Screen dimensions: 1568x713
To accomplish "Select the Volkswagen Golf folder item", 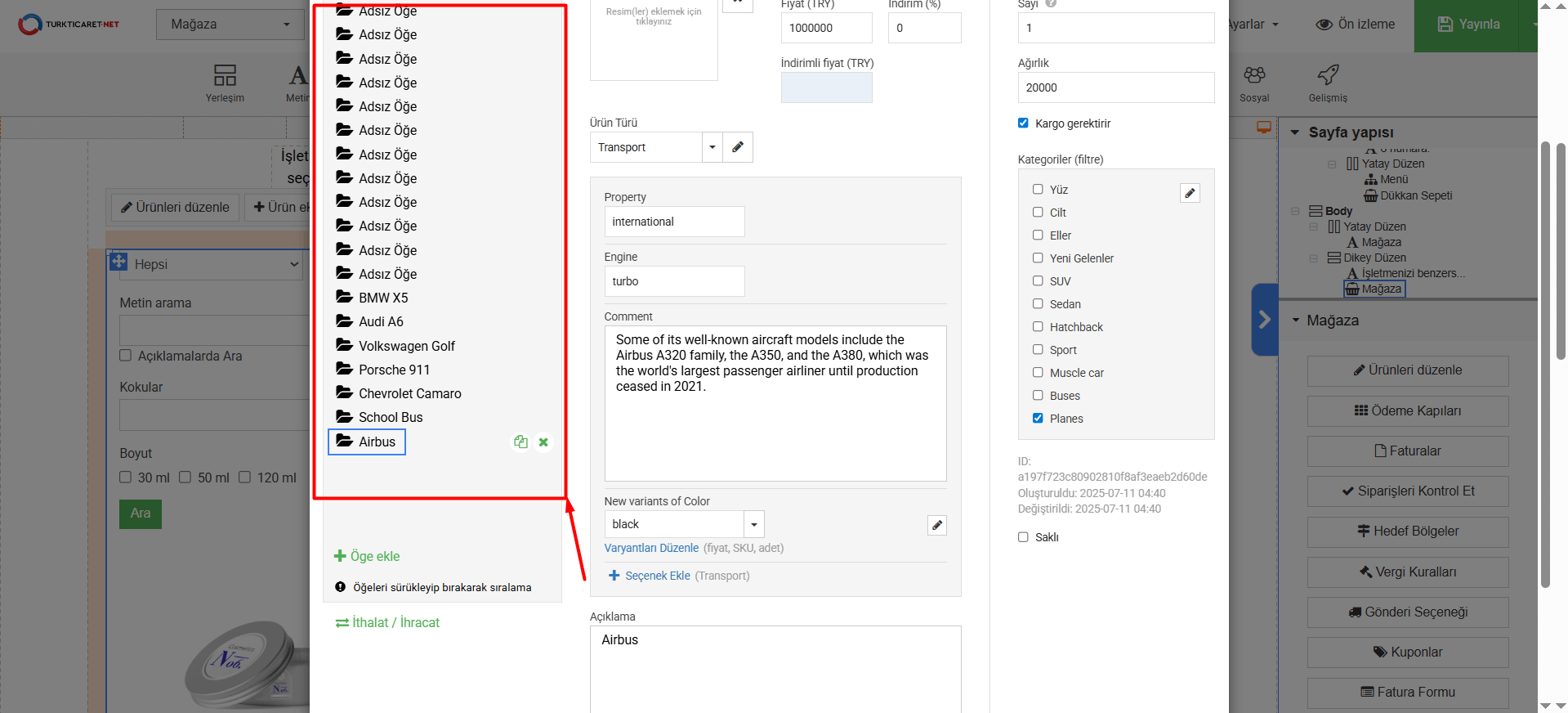I will click(x=395, y=346).
